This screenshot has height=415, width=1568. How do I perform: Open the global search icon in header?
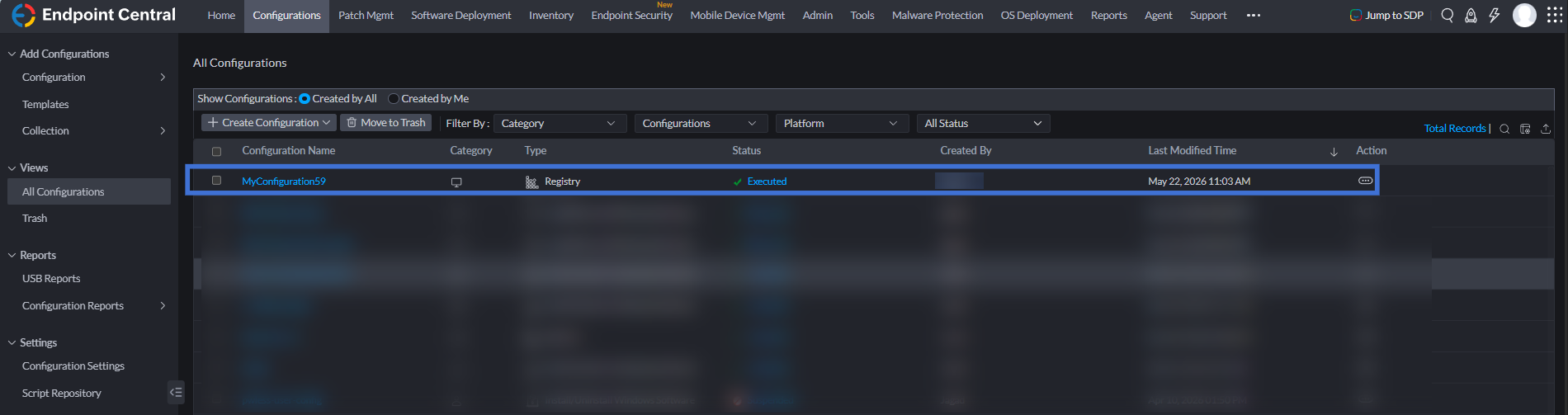click(x=1448, y=15)
